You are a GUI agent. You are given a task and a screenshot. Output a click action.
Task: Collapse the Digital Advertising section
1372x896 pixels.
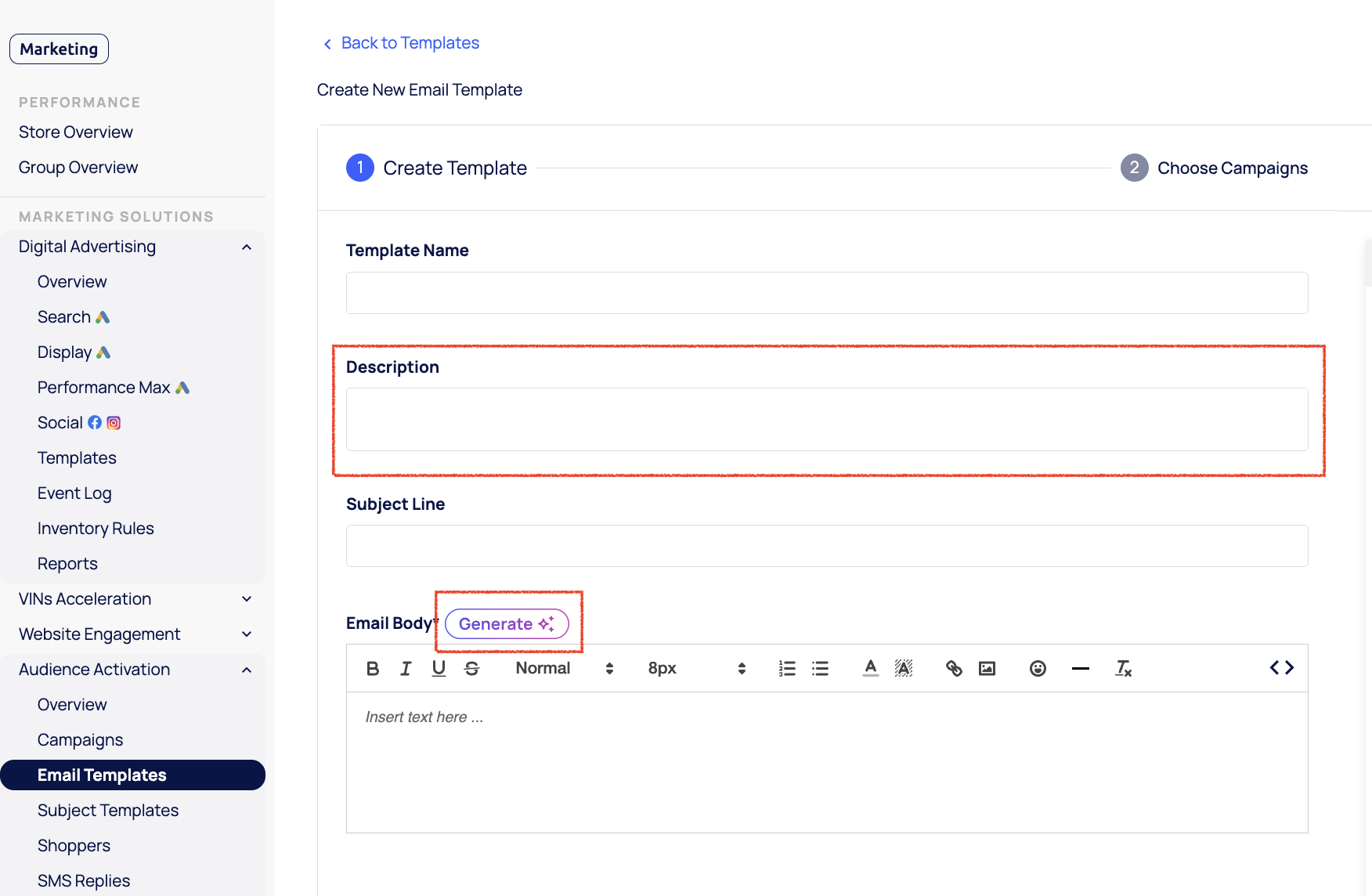pos(247,247)
